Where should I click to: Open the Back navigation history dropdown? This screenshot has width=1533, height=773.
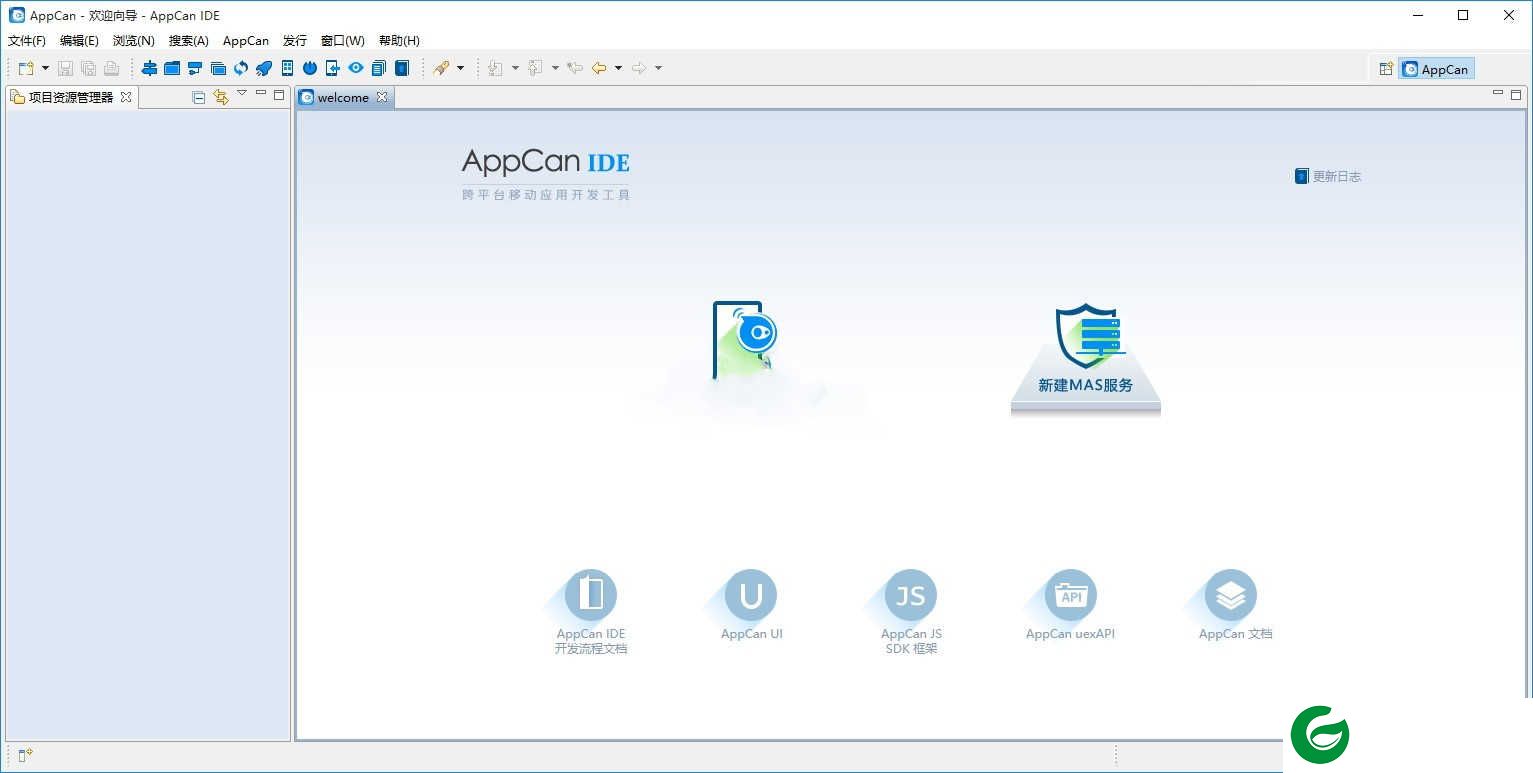click(x=618, y=68)
